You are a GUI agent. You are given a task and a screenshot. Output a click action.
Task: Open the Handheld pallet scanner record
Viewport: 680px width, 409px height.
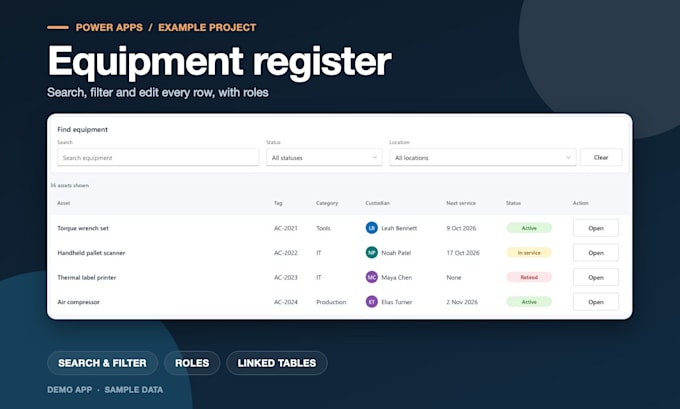click(596, 252)
